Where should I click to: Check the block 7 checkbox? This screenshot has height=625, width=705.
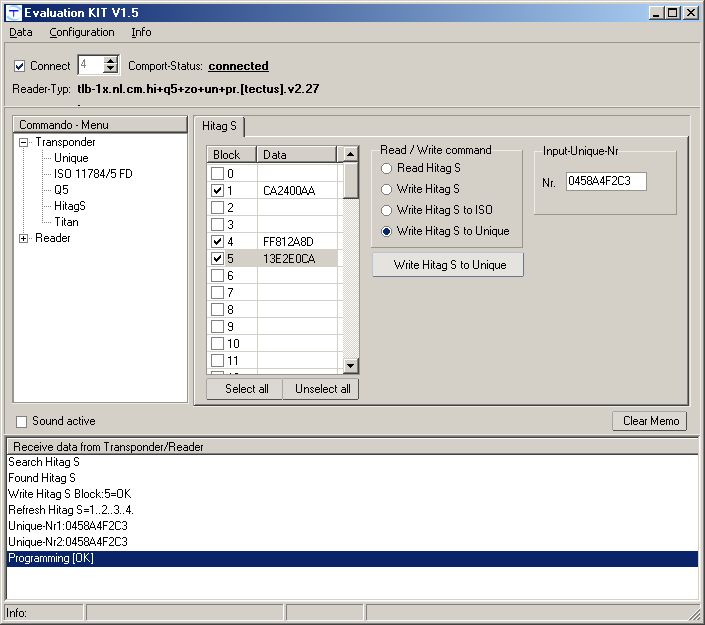(217, 293)
